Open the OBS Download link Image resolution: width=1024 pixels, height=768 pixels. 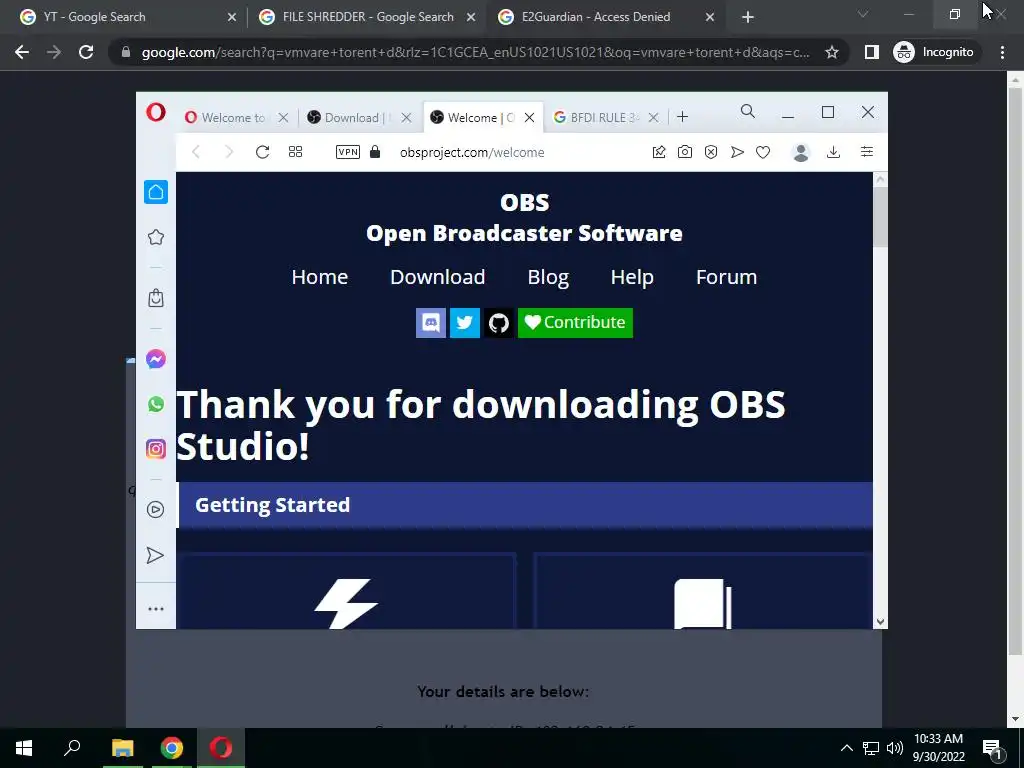pos(438,277)
